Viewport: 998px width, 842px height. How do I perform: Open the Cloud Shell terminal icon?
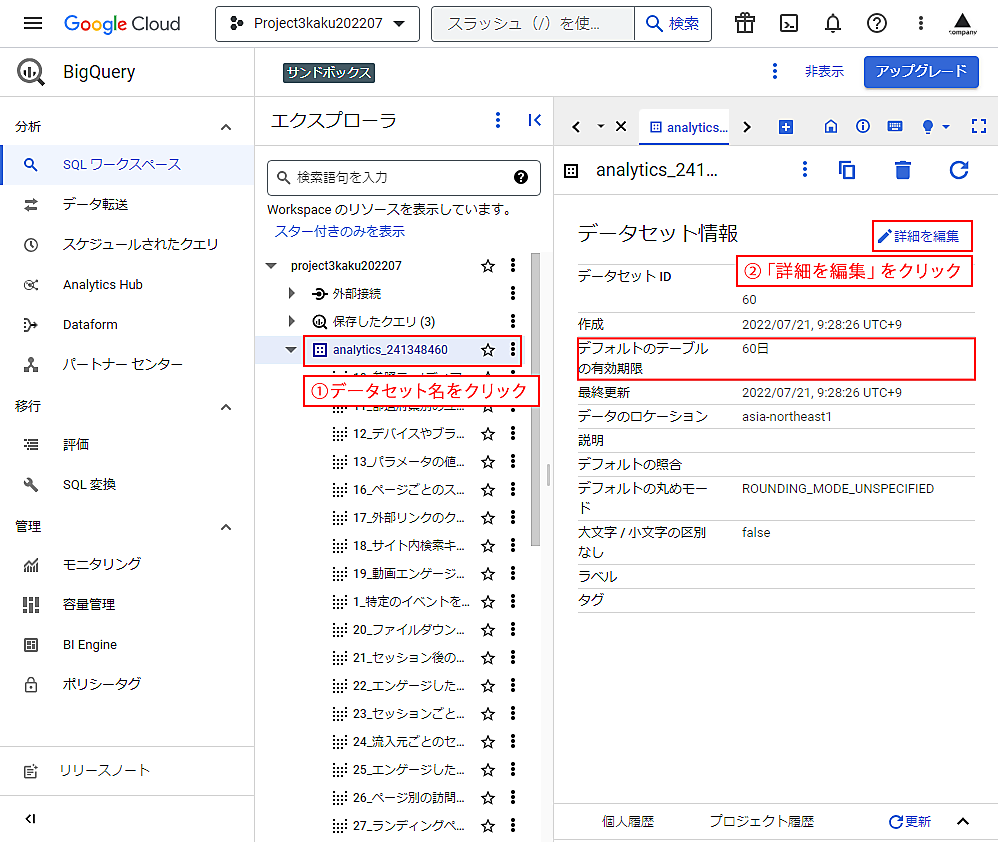point(789,24)
